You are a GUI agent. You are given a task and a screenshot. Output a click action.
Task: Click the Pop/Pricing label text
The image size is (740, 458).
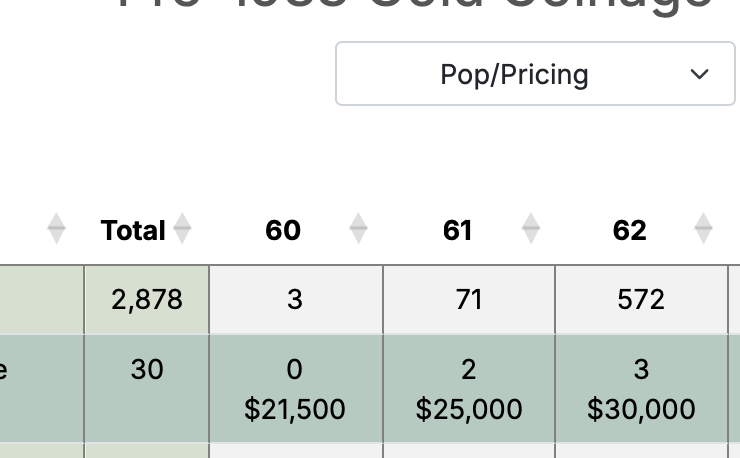[x=514, y=75]
